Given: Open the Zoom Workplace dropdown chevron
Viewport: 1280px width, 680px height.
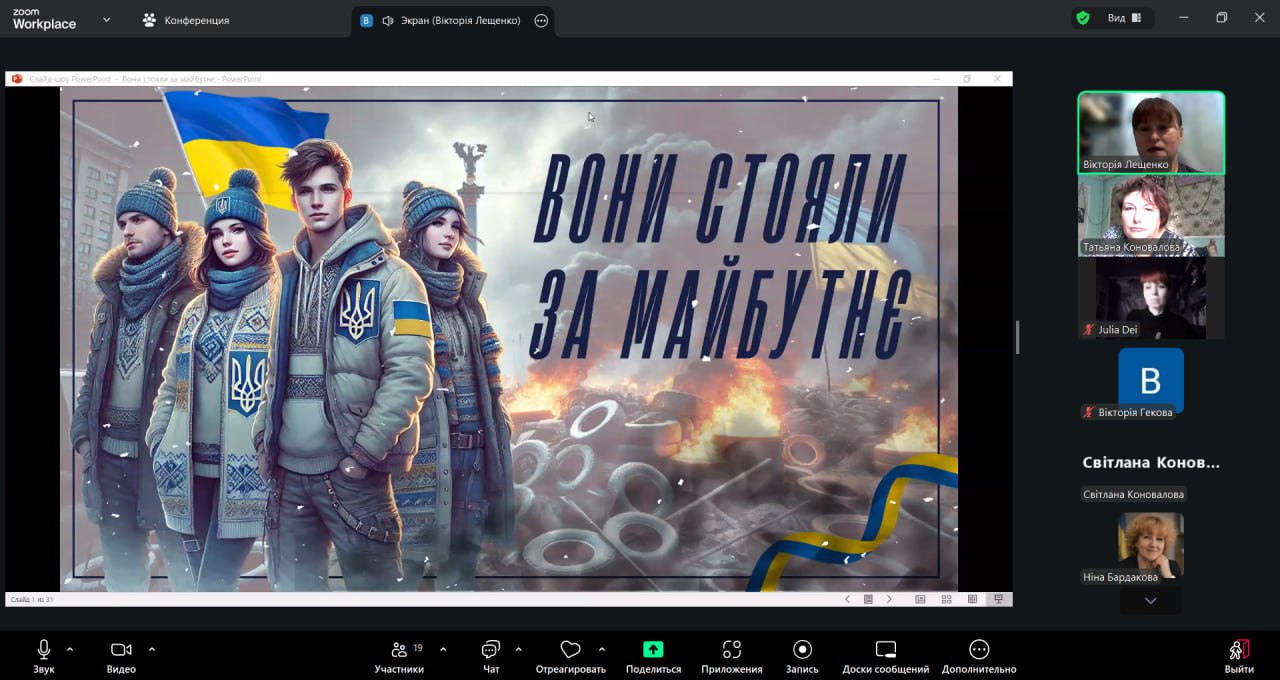Looking at the screenshot, I should 106,19.
